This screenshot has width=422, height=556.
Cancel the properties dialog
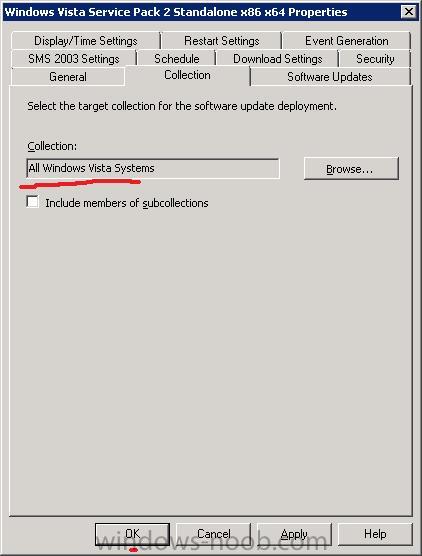213,534
